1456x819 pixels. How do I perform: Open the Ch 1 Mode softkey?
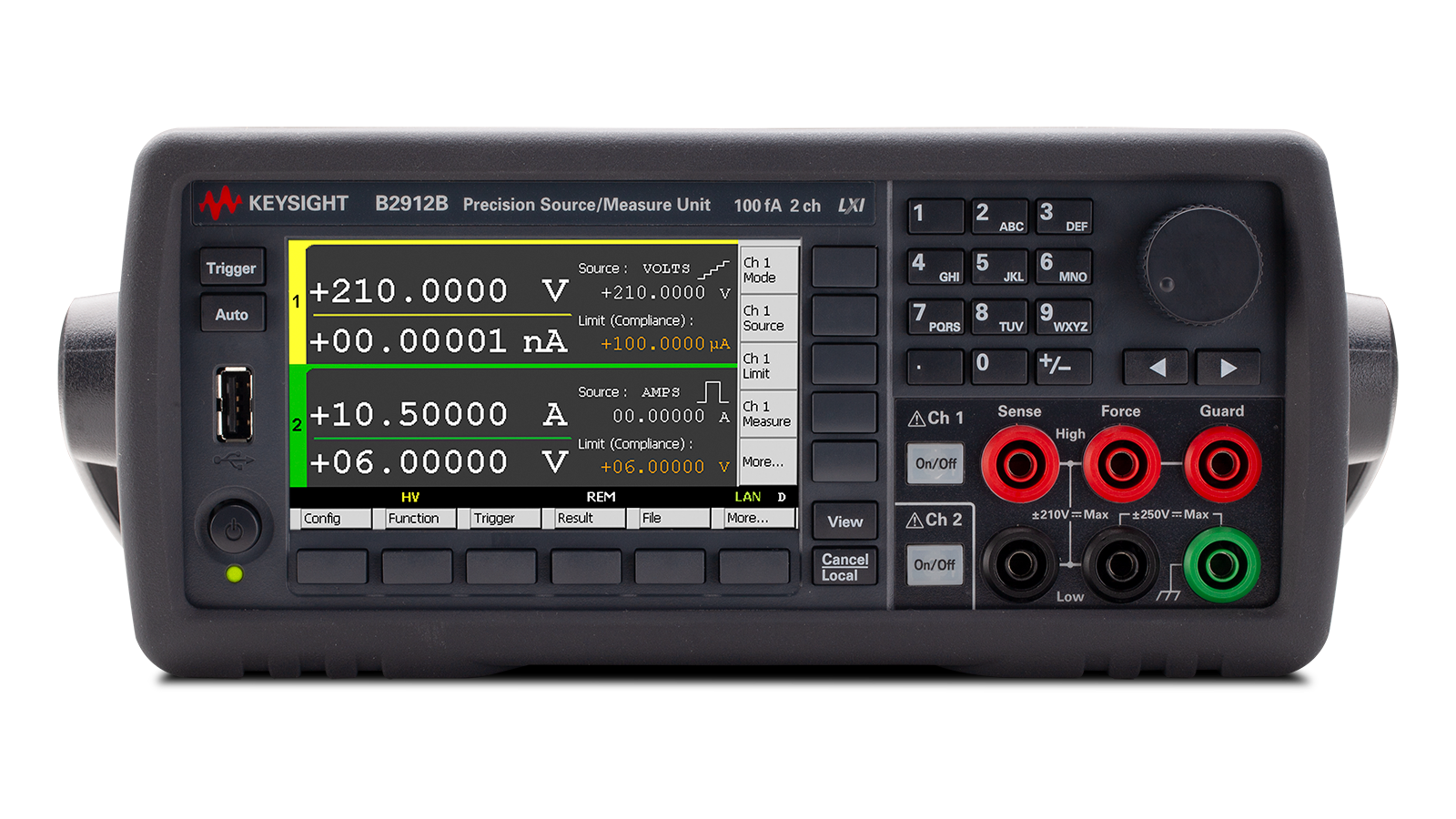point(767,270)
